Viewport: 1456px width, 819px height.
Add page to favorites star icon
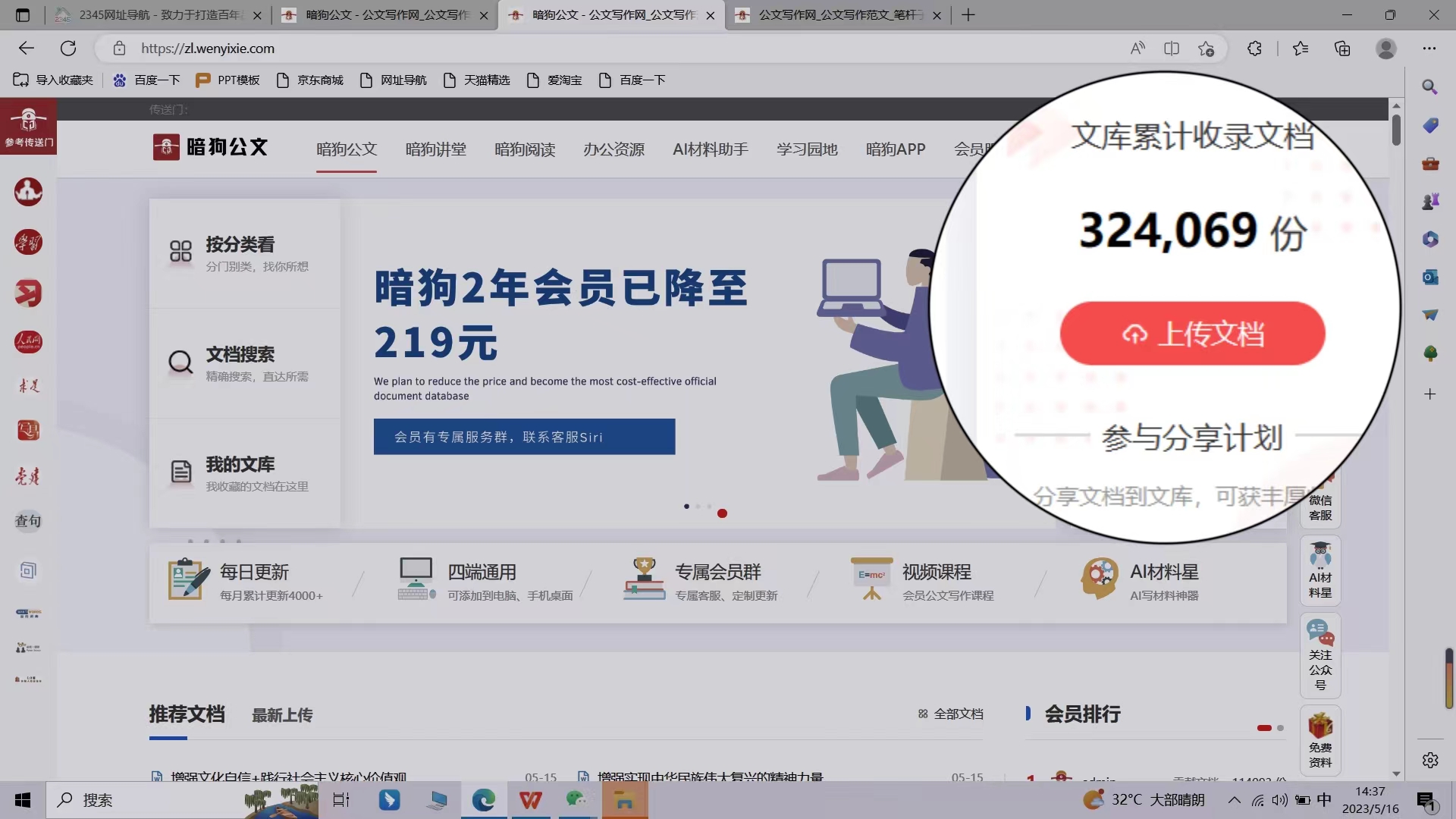1206,49
